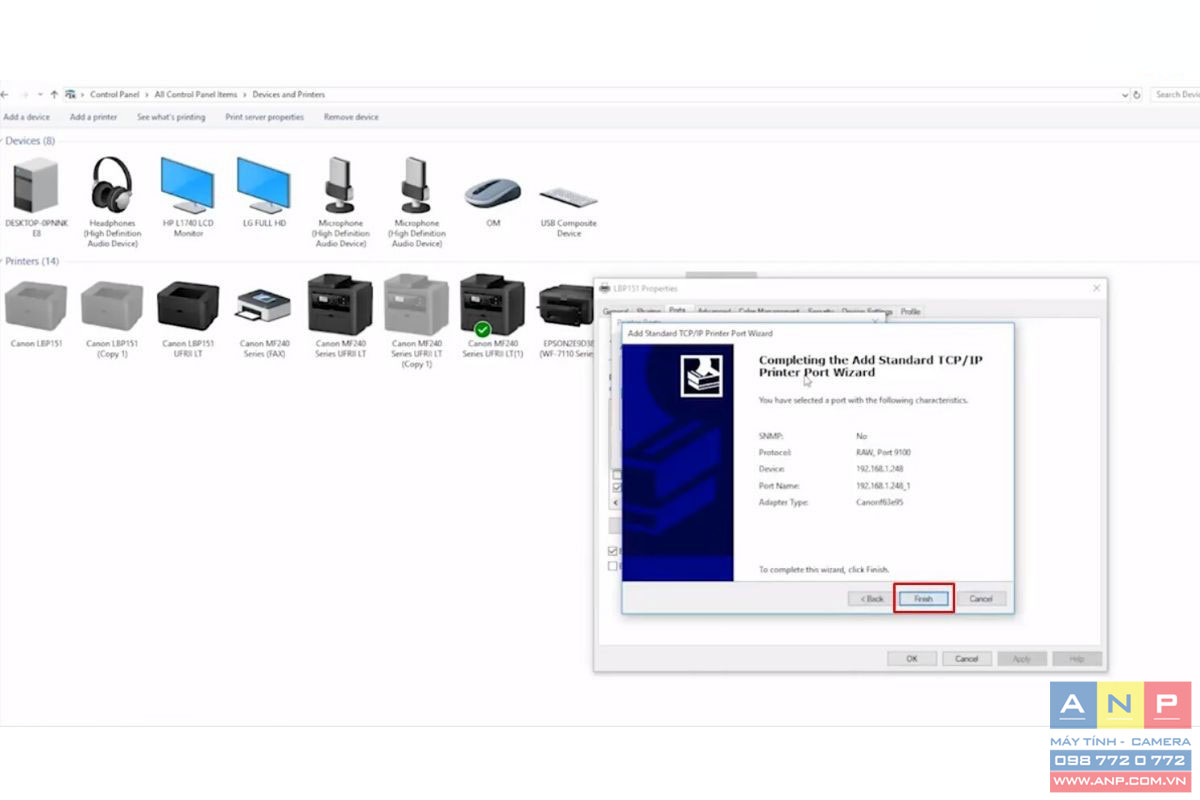Image resolution: width=1200 pixels, height=800 pixels.
Task: Switch to the Profile tab in LBP151 Properties
Action: click(910, 312)
